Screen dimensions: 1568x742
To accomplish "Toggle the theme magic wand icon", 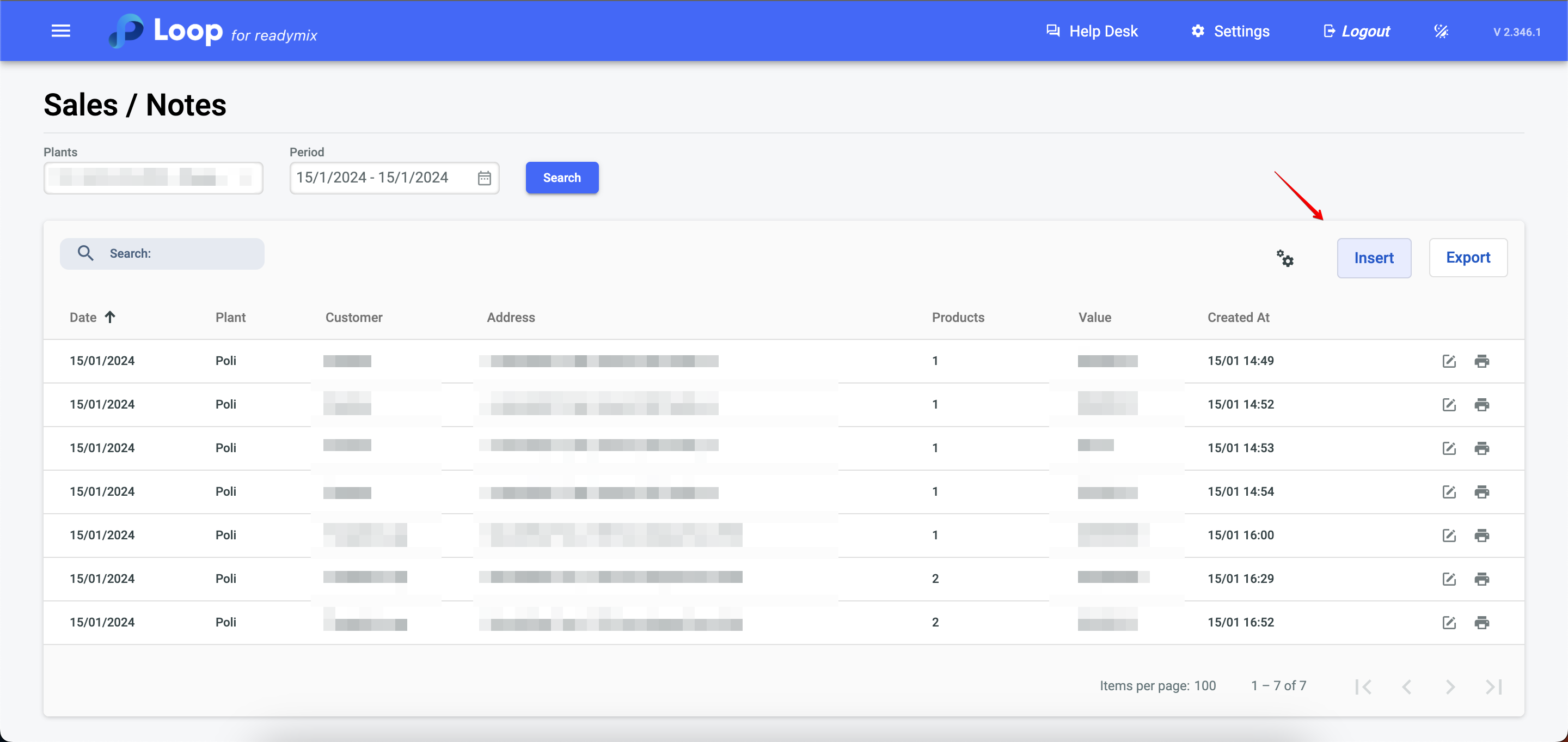I will (x=1441, y=31).
